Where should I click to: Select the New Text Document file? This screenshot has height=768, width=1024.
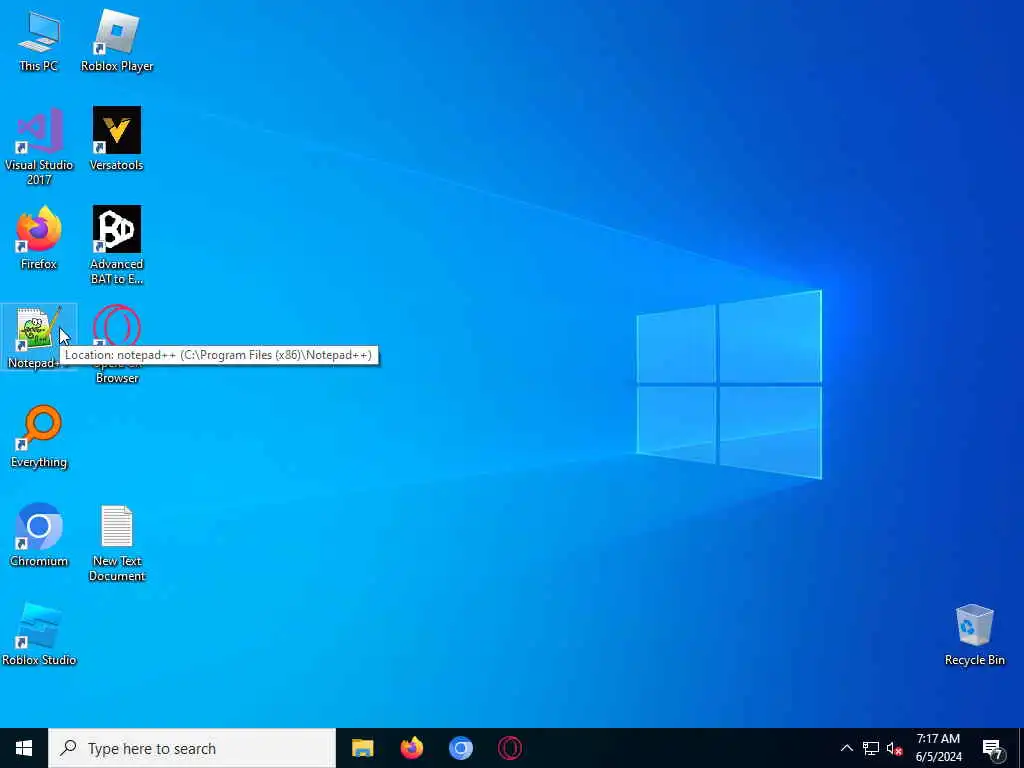tap(117, 543)
